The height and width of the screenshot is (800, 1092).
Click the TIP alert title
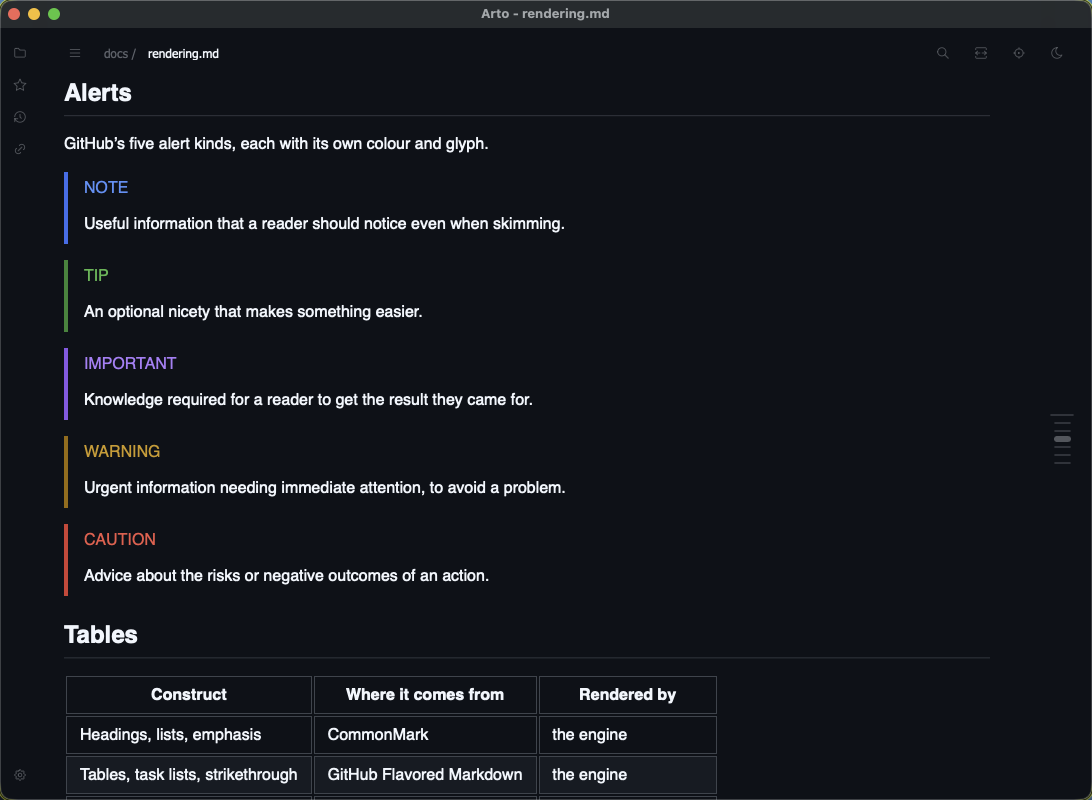pyautogui.click(x=96, y=275)
